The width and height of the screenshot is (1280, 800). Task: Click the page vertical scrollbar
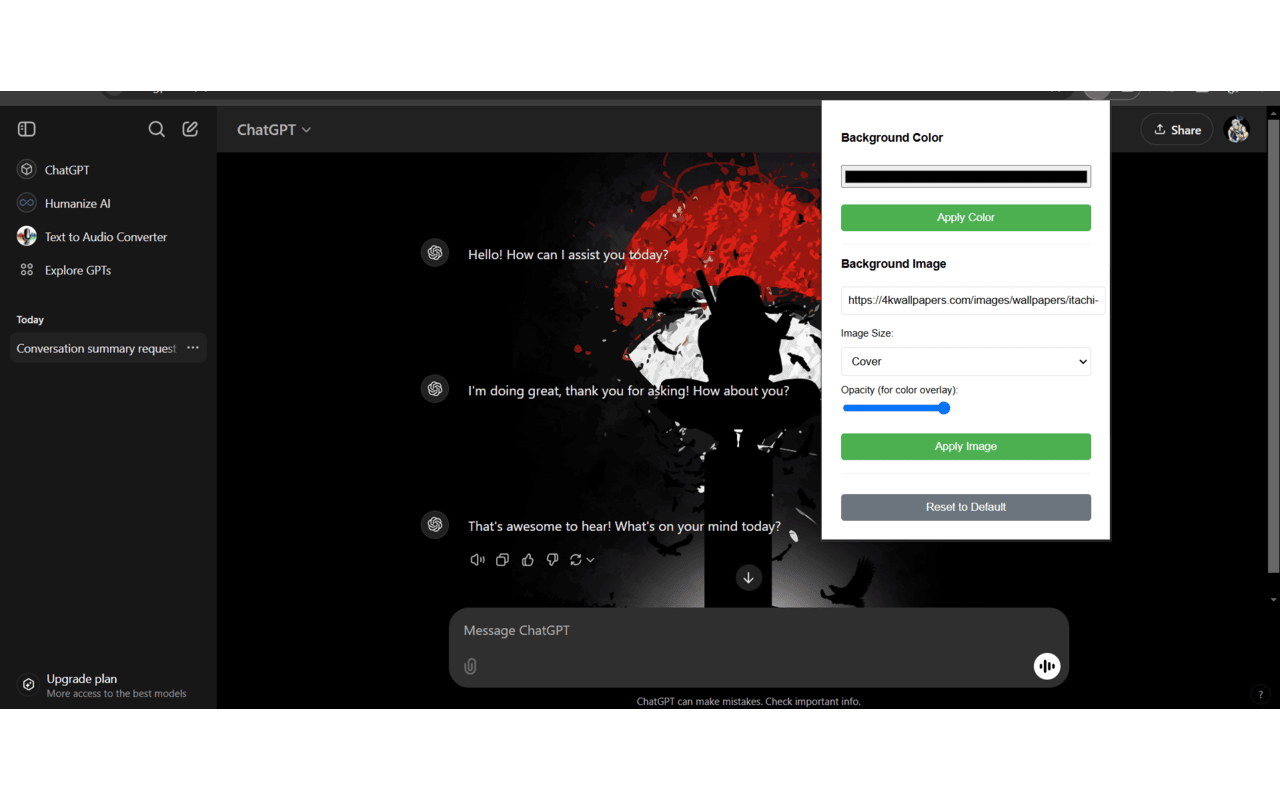(x=1273, y=346)
